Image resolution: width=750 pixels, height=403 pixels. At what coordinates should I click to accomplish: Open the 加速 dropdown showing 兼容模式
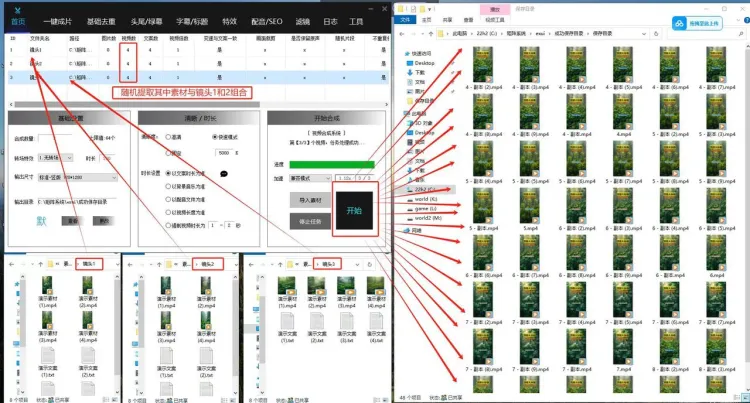coord(310,178)
